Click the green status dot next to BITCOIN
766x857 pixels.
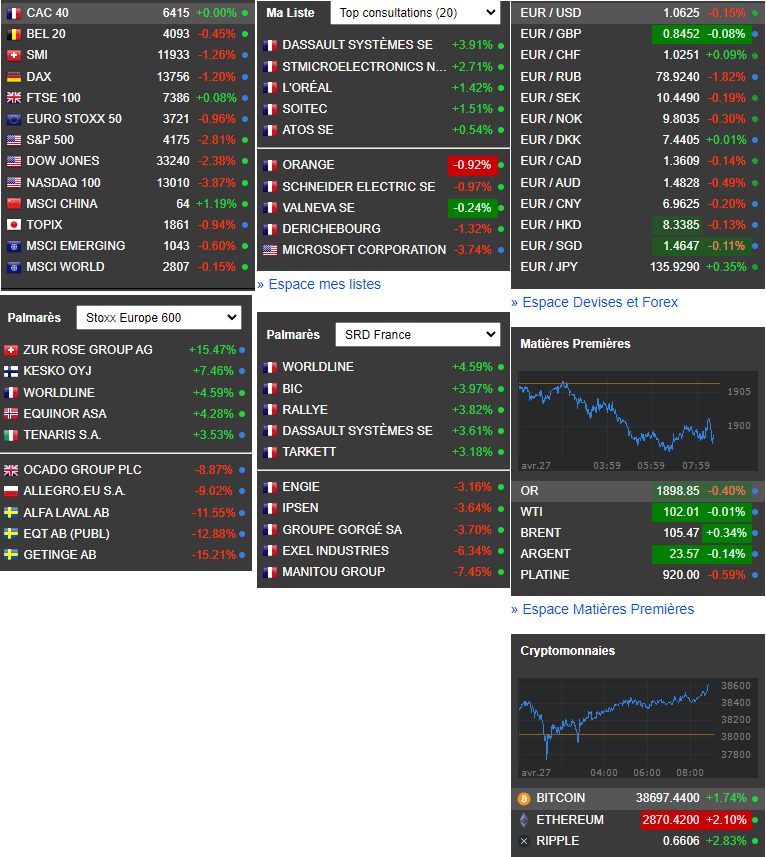point(755,799)
